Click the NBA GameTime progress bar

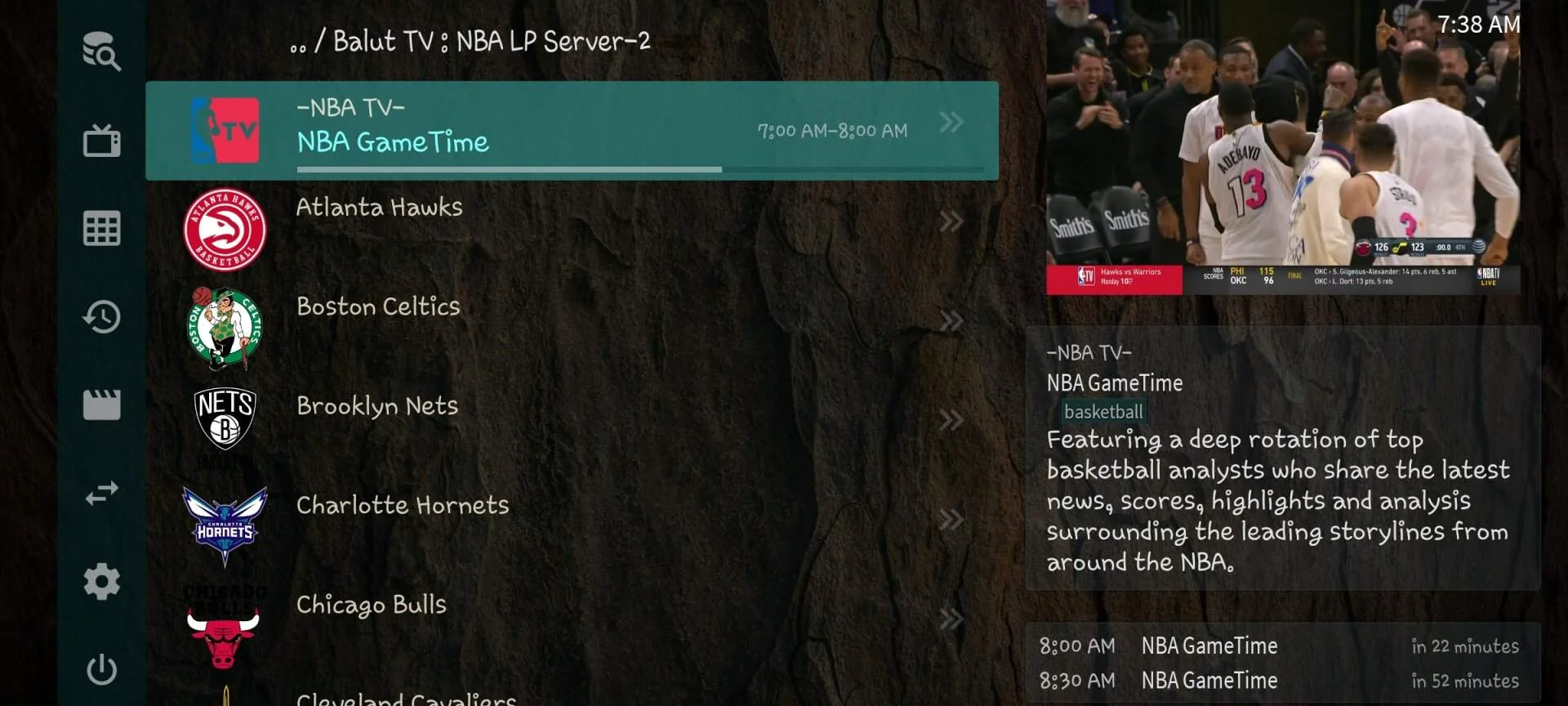click(x=641, y=170)
